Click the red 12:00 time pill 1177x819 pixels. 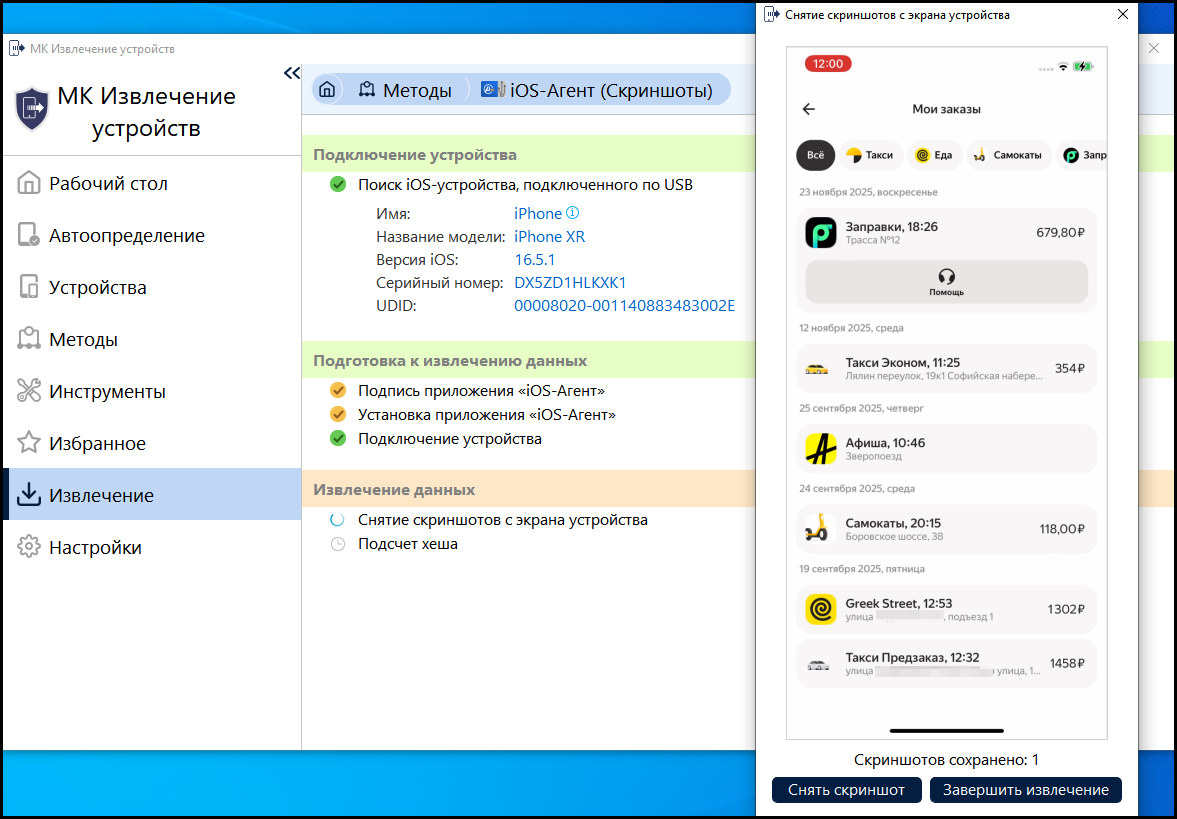click(828, 64)
